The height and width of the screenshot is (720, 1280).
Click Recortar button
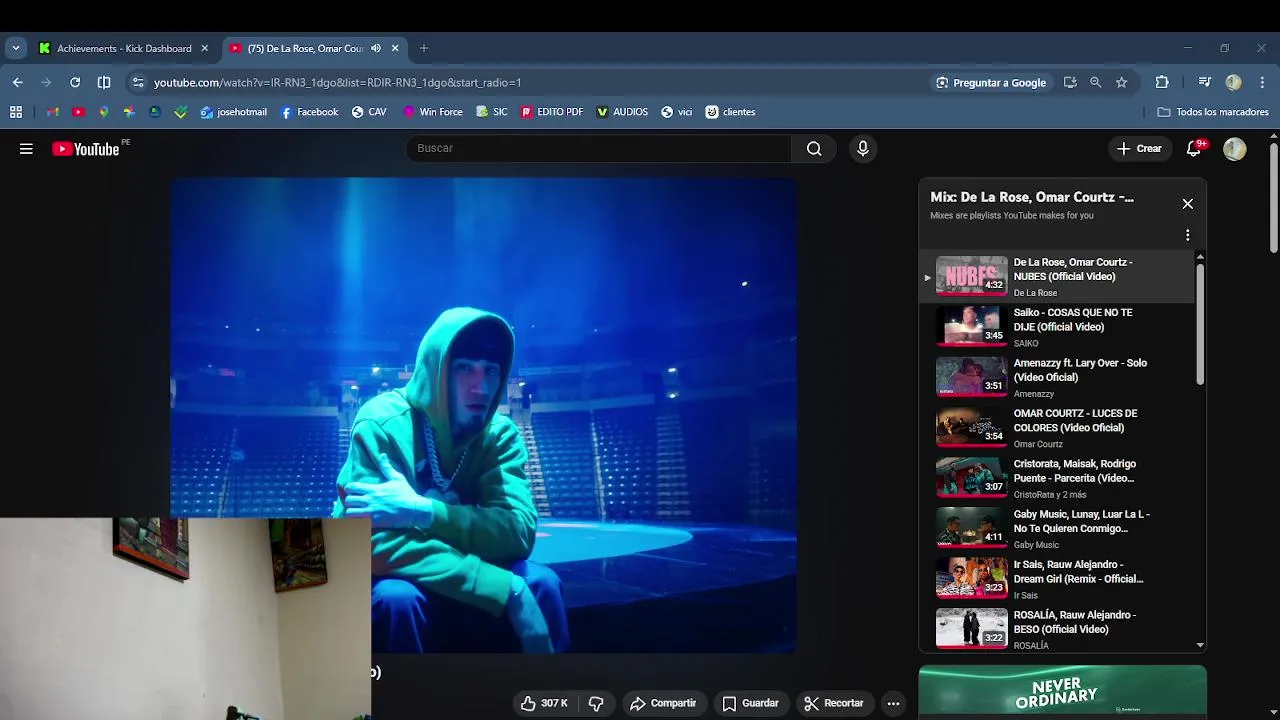point(834,703)
